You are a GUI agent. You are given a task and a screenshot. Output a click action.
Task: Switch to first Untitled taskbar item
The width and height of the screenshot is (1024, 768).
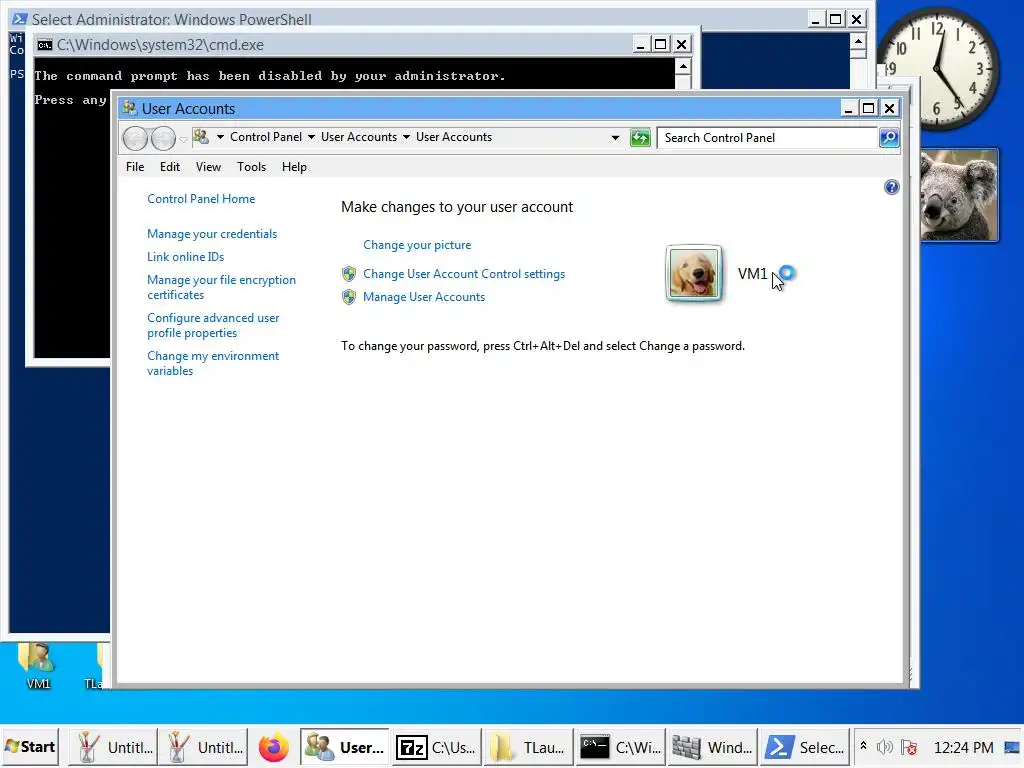click(x=113, y=747)
